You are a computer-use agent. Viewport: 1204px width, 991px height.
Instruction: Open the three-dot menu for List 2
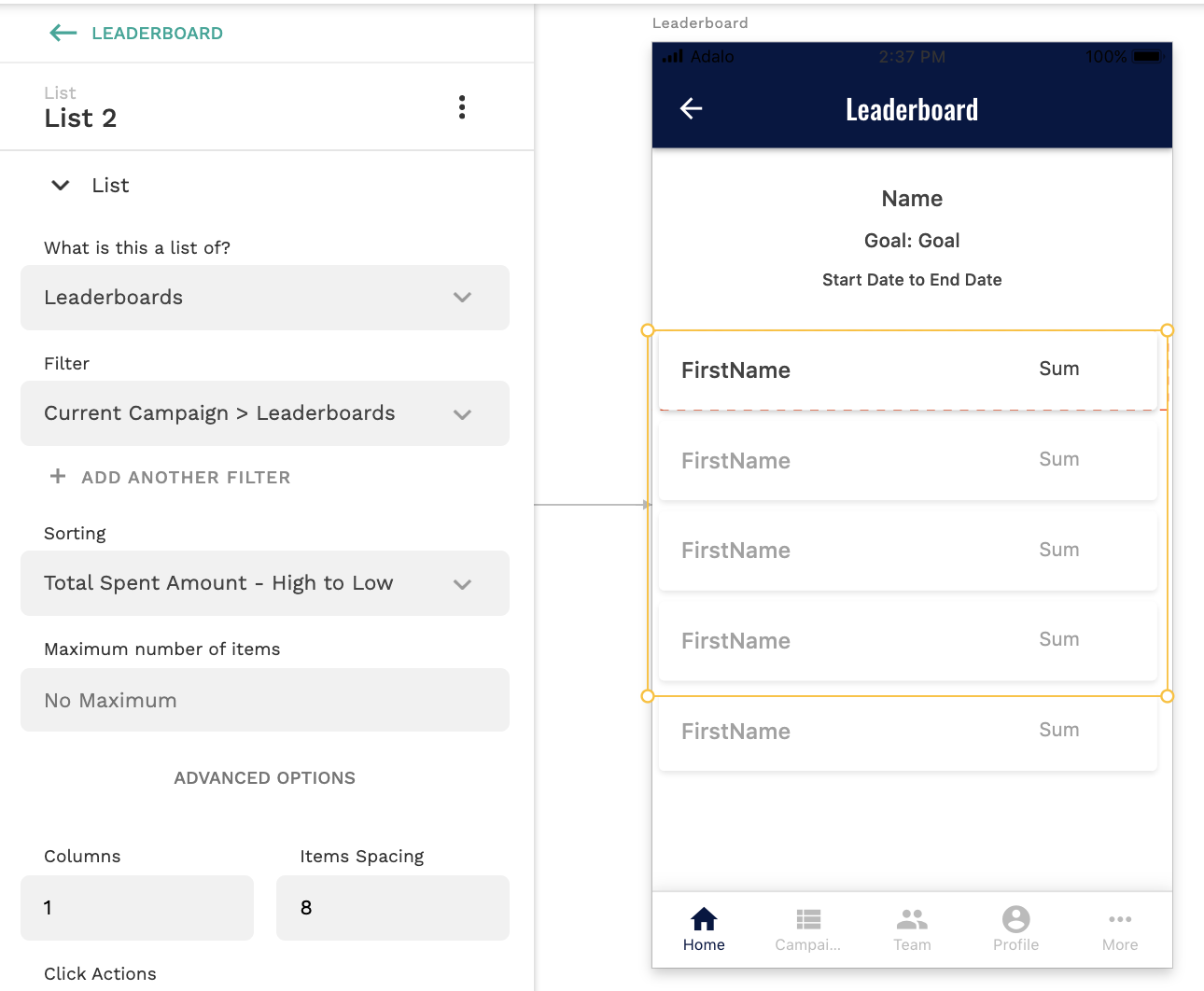click(462, 107)
